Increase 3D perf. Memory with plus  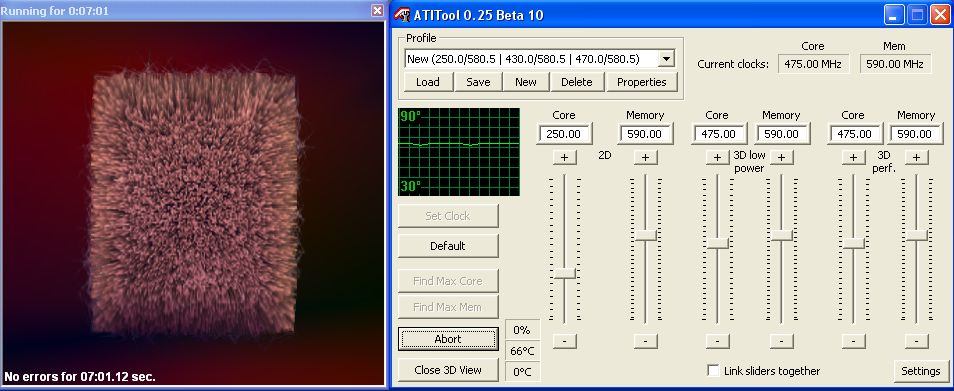(x=916, y=157)
